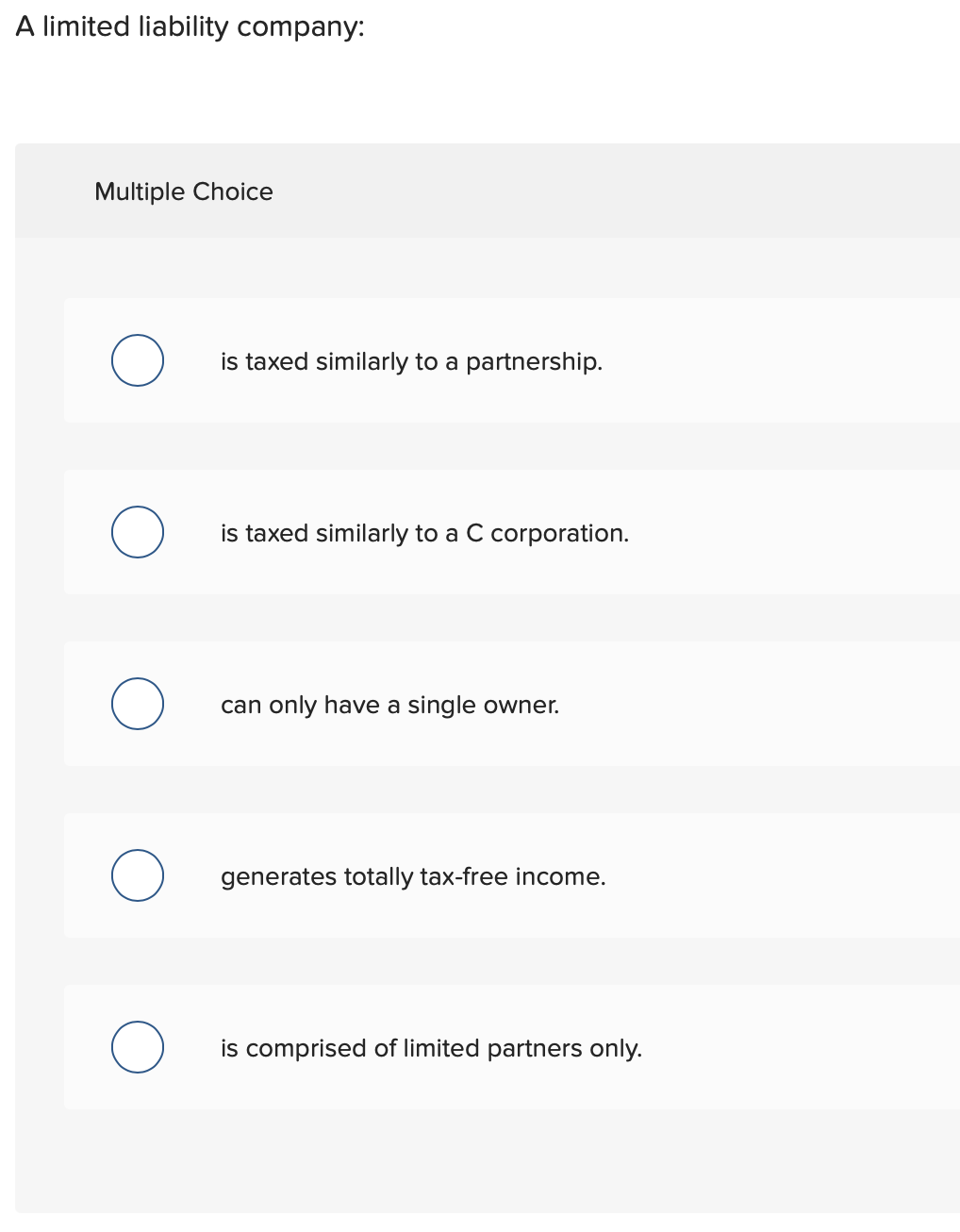Click the 'Multiple Choice' heading label
The height and width of the screenshot is (1232, 960).
(x=184, y=191)
